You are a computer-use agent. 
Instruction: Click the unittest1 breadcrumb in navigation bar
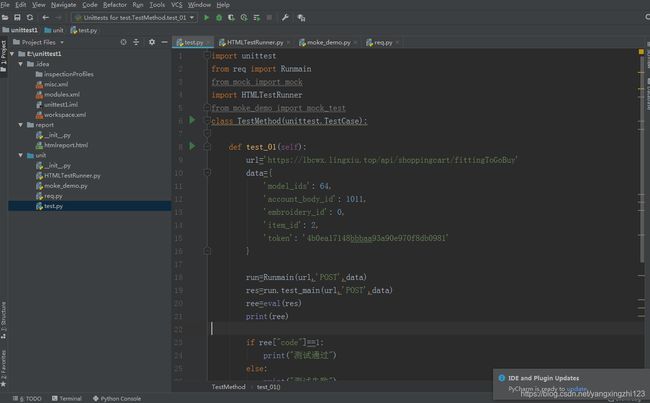click(20, 30)
